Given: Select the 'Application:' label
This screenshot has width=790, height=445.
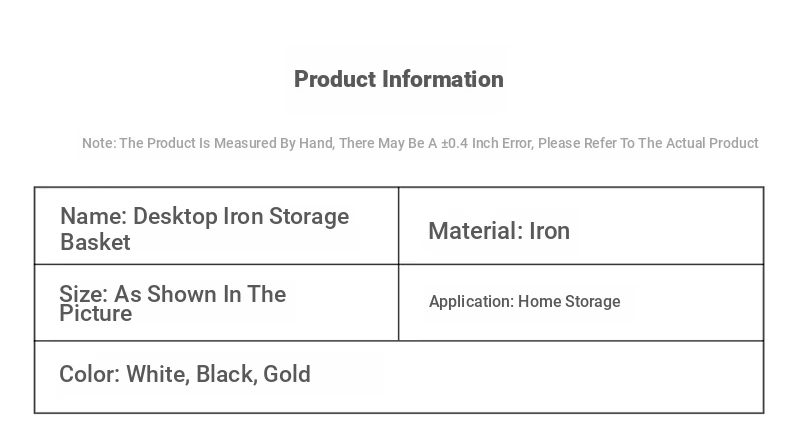Looking at the screenshot, I should coord(471,301).
